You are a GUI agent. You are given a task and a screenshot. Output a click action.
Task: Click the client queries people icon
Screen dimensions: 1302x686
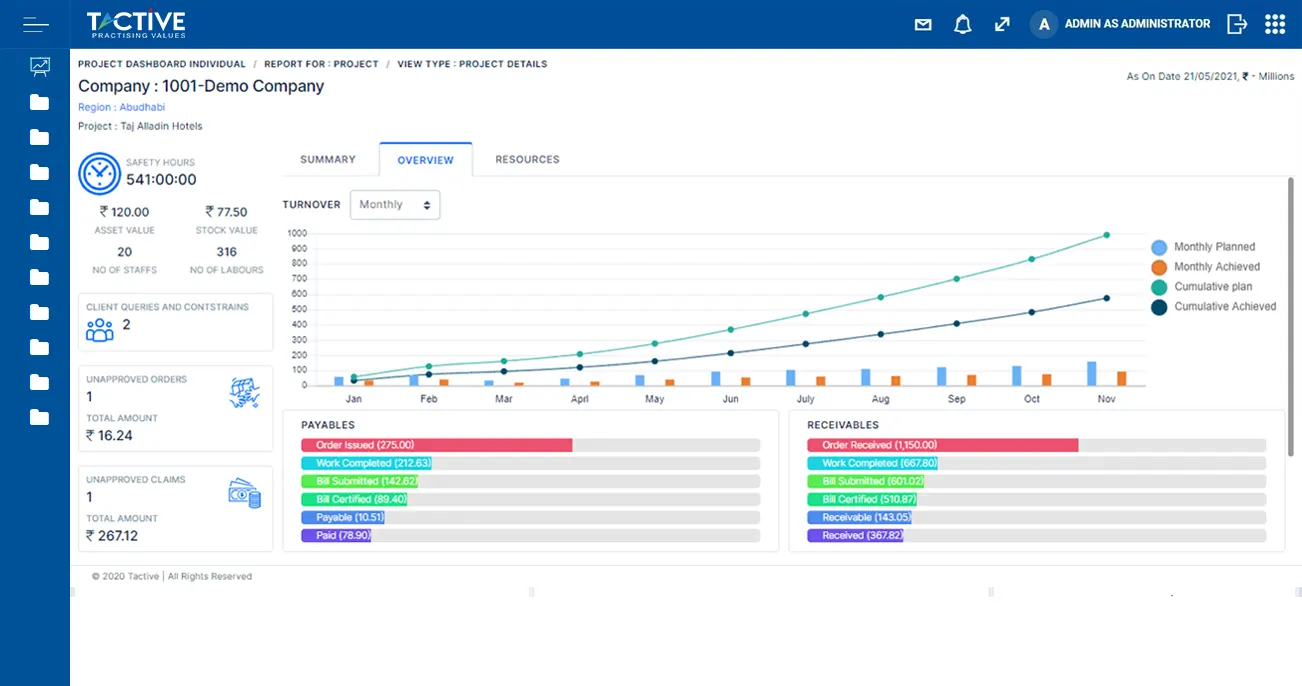100,328
